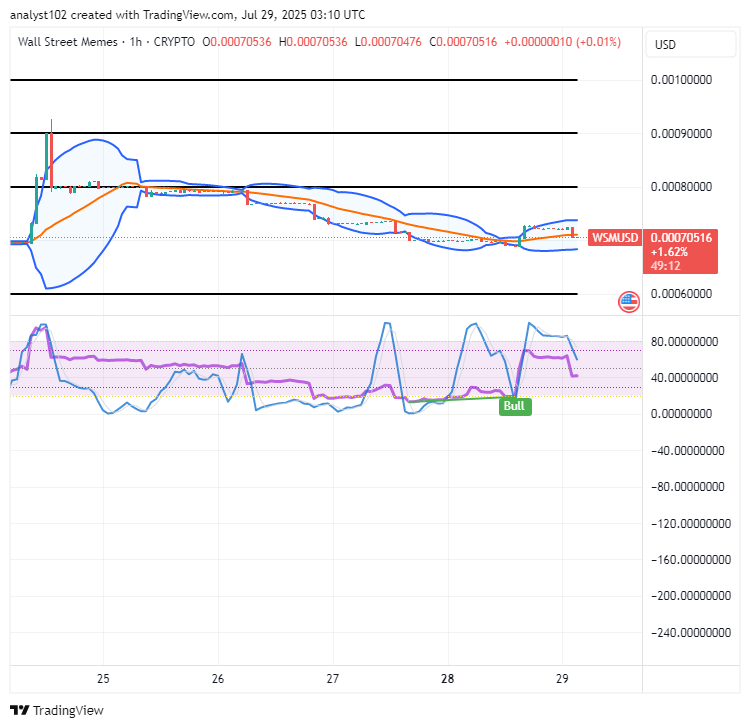Click the CRYPTO exchange label
The image size is (750, 728).
point(174,42)
